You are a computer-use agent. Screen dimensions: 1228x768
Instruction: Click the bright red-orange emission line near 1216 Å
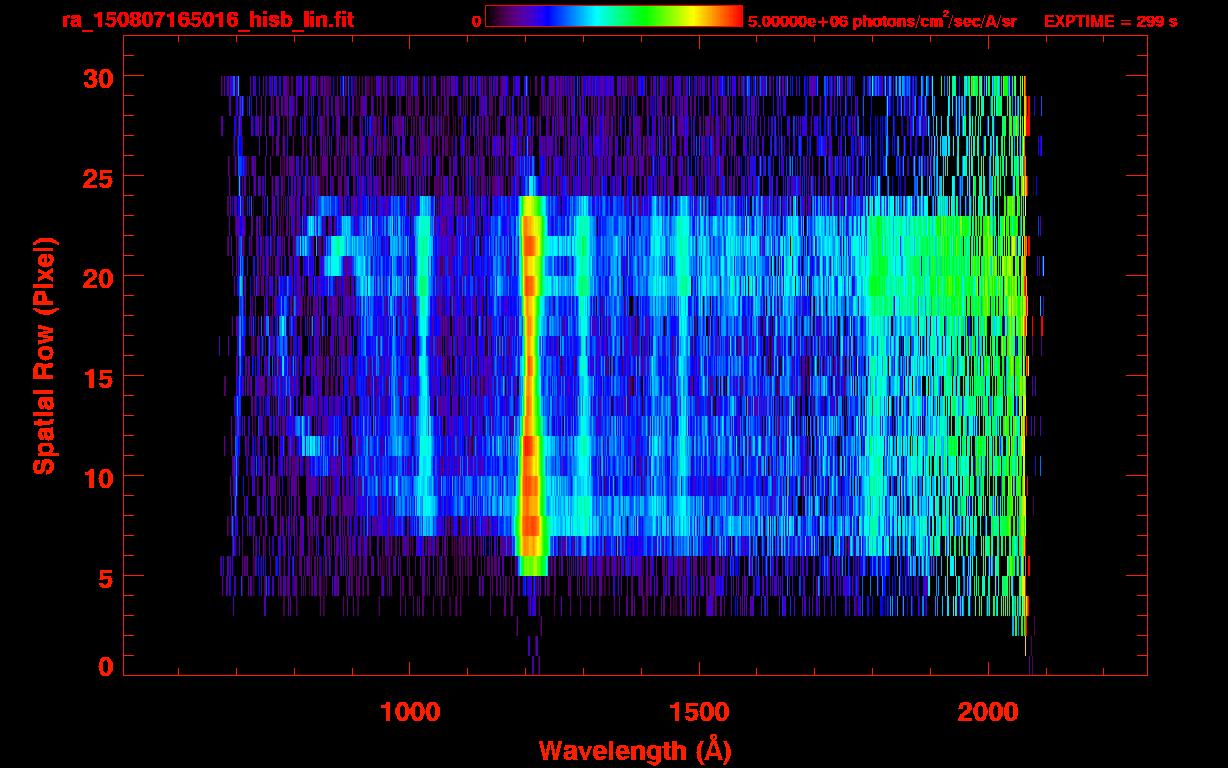pos(531,385)
